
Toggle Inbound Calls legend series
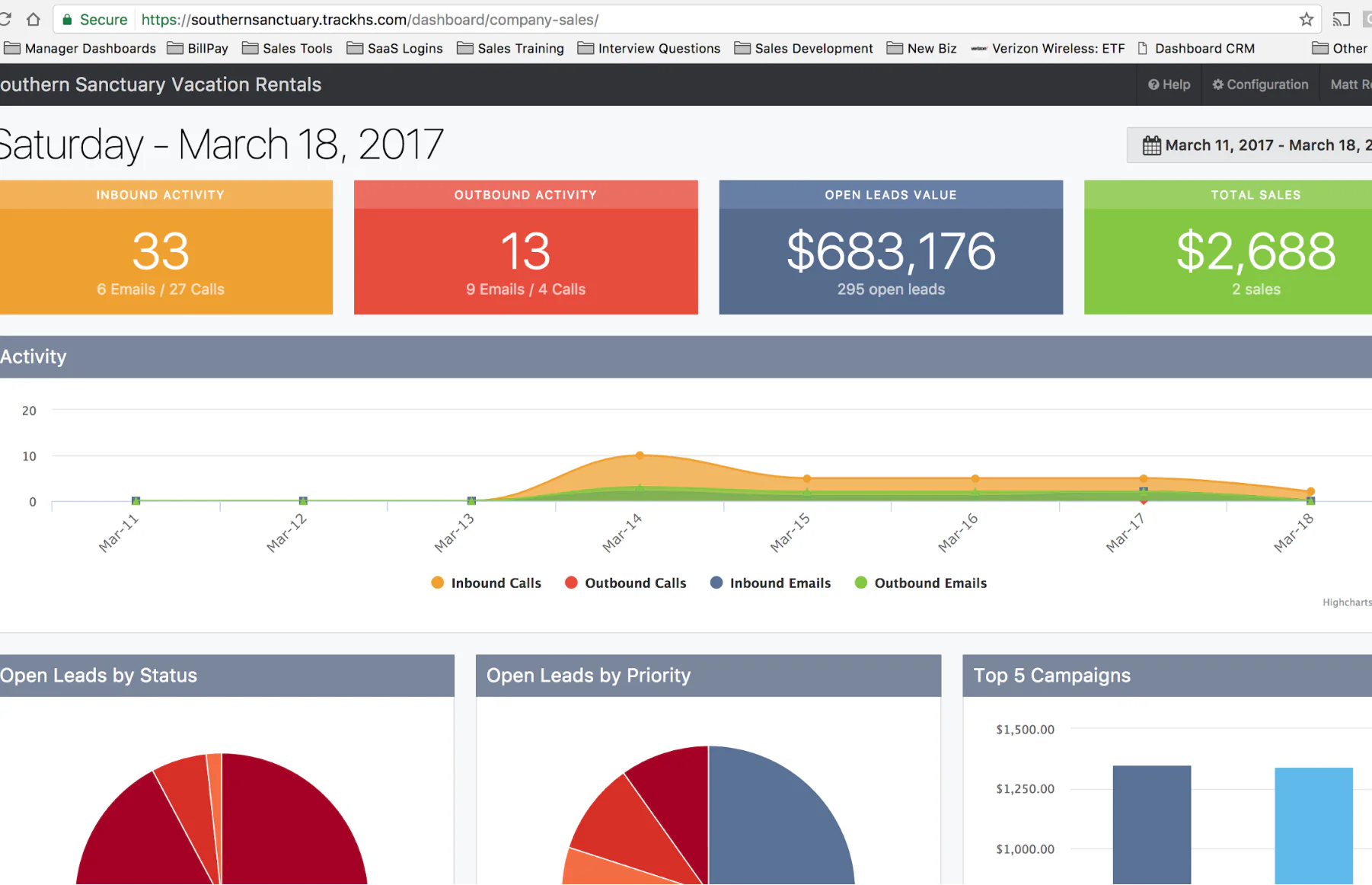click(486, 583)
